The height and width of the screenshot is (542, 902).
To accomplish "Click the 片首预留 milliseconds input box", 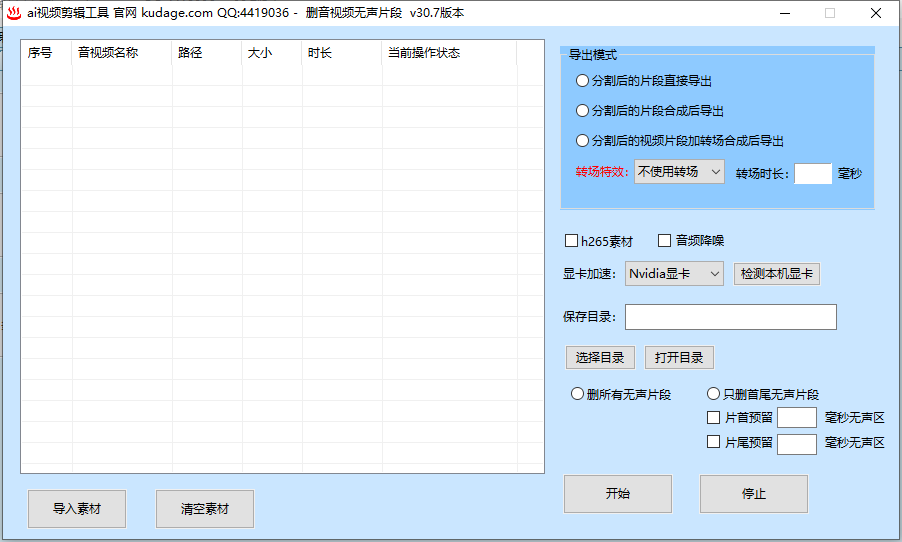I will [x=797, y=418].
